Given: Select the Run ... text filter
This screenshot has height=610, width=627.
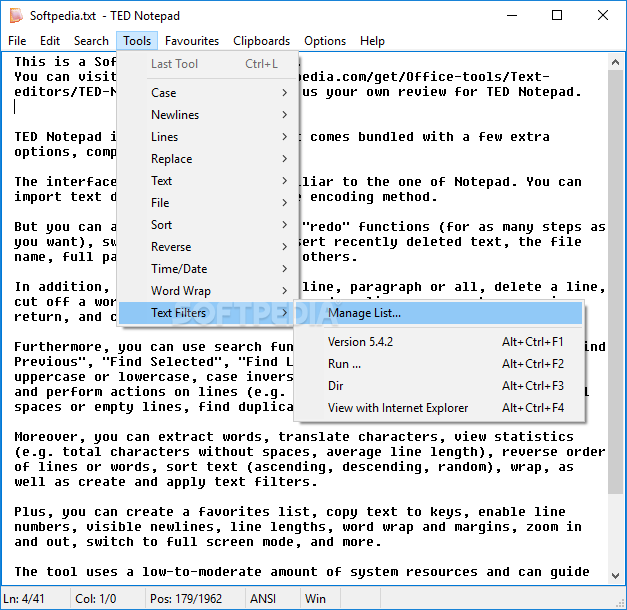Looking at the screenshot, I should [x=439, y=364].
